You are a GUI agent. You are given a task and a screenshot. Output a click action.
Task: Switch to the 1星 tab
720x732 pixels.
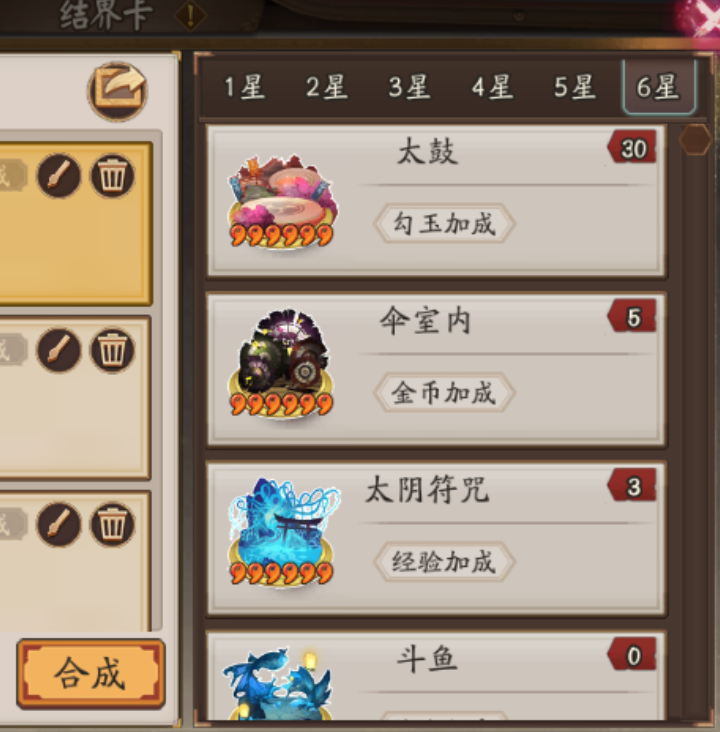point(245,87)
